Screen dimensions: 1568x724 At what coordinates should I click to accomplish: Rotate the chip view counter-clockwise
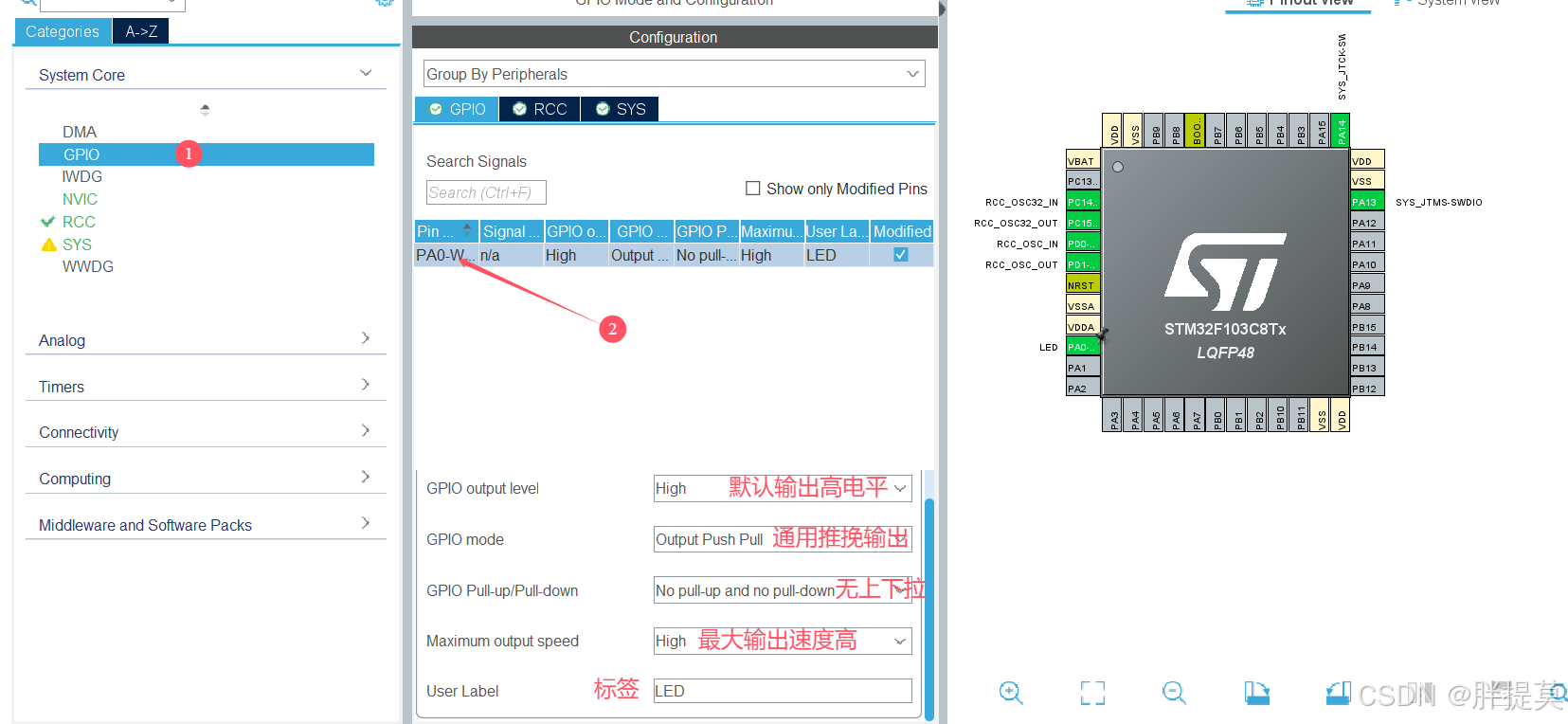click(1338, 693)
